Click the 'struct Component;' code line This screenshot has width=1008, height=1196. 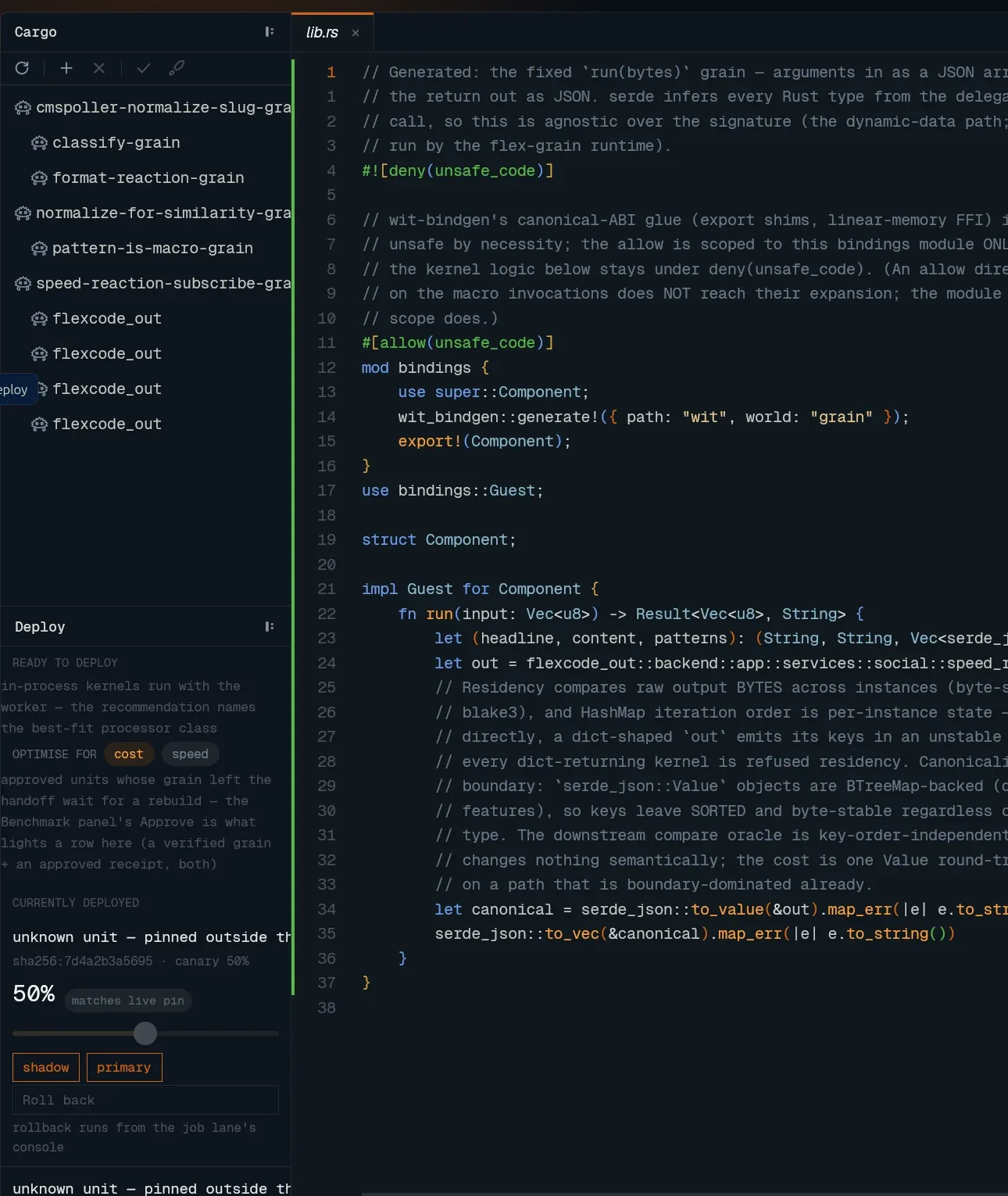439,540
